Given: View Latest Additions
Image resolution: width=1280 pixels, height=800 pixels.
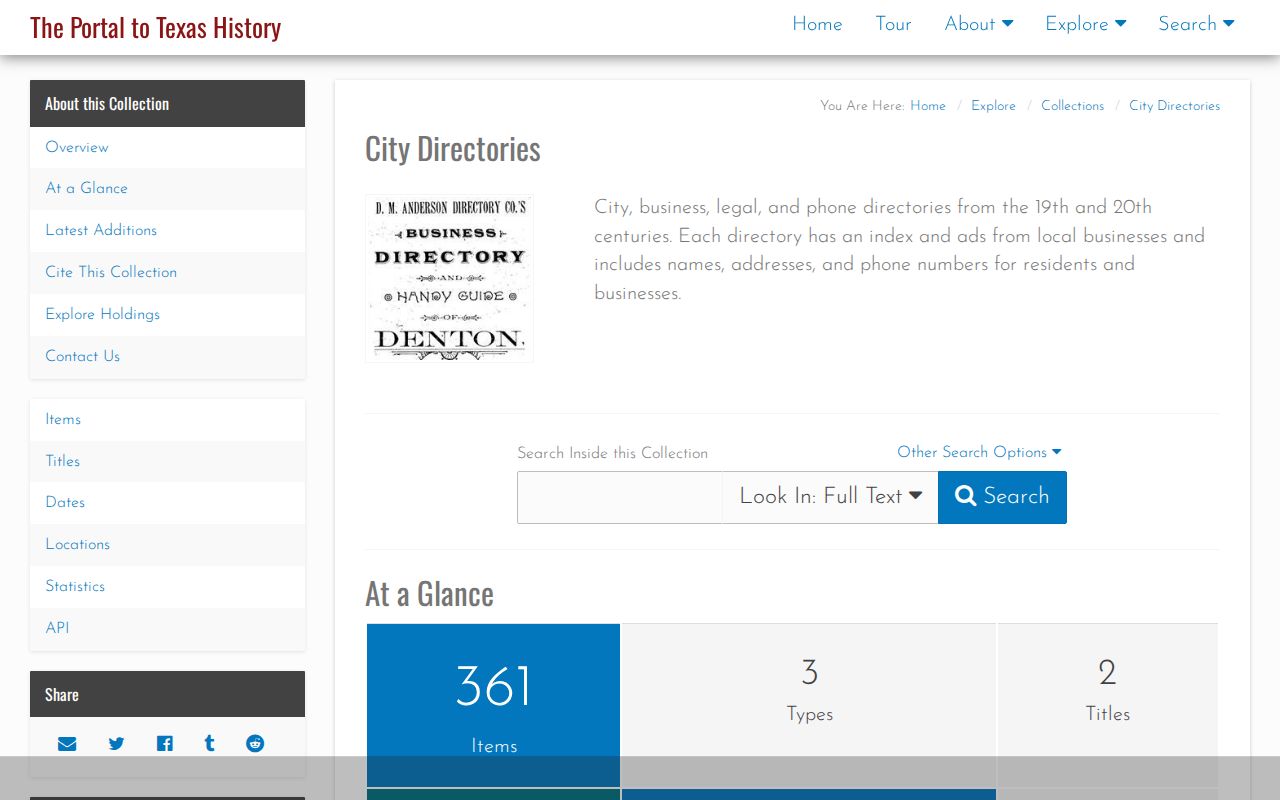Looking at the screenshot, I should (x=167, y=230).
